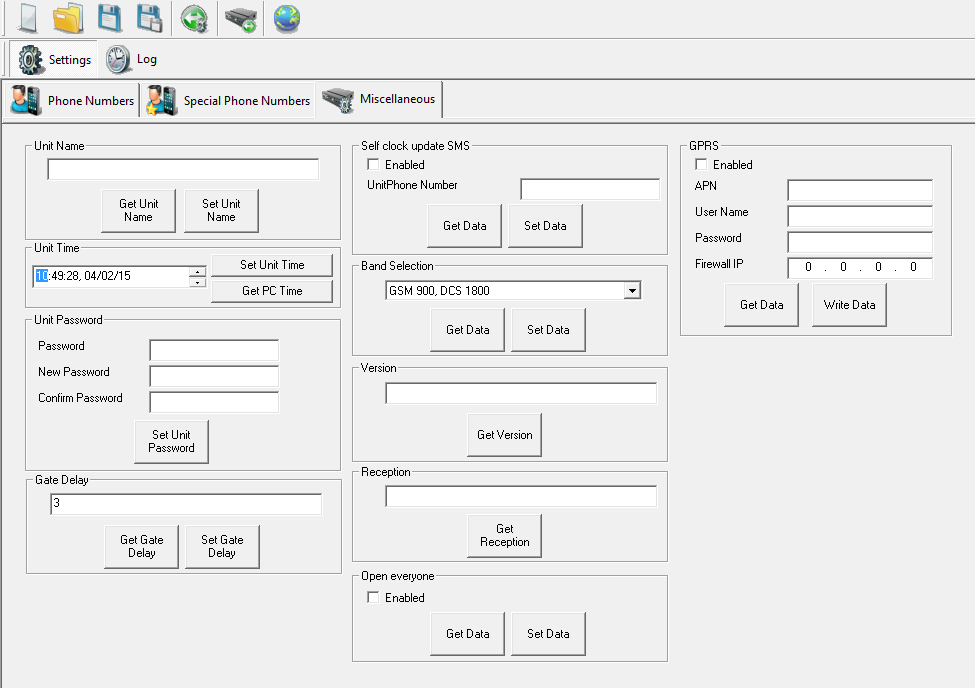The image size is (975, 688).
Task: Enable Self clock update SMS checkbox
Action: tap(374, 165)
